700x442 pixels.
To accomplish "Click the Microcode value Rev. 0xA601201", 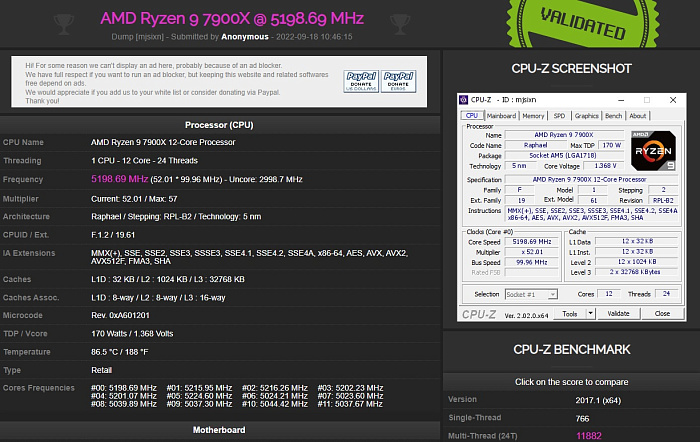I will coord(121,315).
